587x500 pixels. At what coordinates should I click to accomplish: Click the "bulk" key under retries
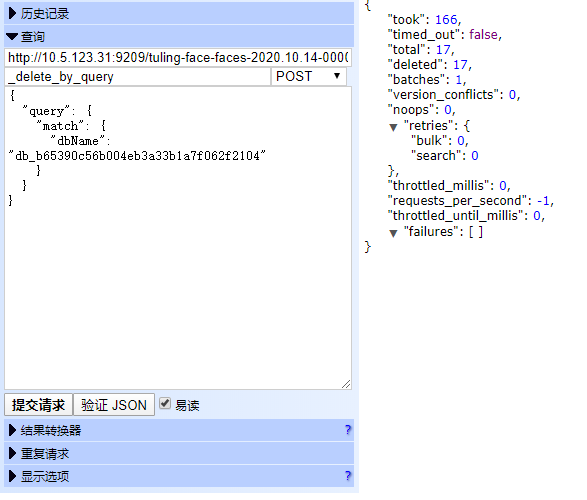click(429, 140)
